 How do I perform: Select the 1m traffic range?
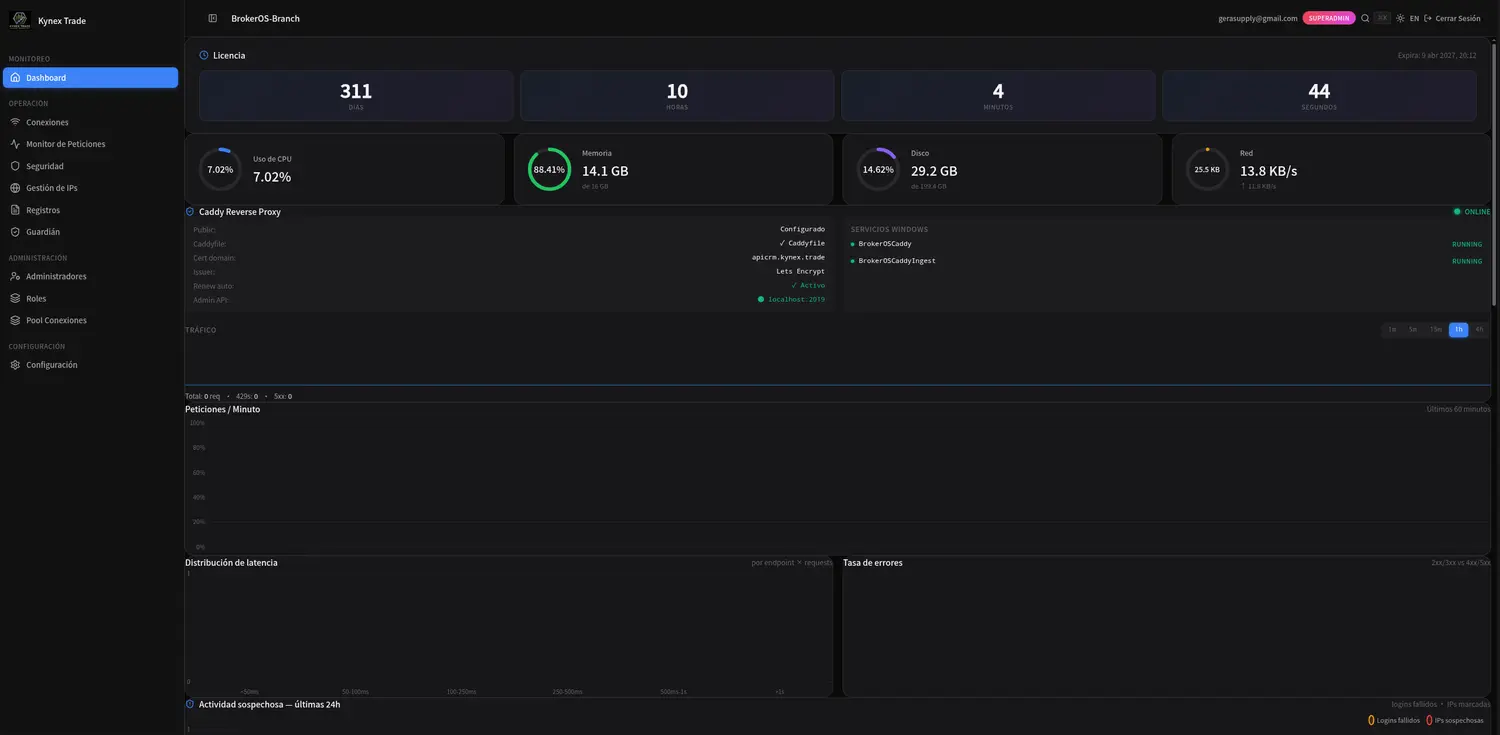pyautogui.click(x=1392, y=329)
